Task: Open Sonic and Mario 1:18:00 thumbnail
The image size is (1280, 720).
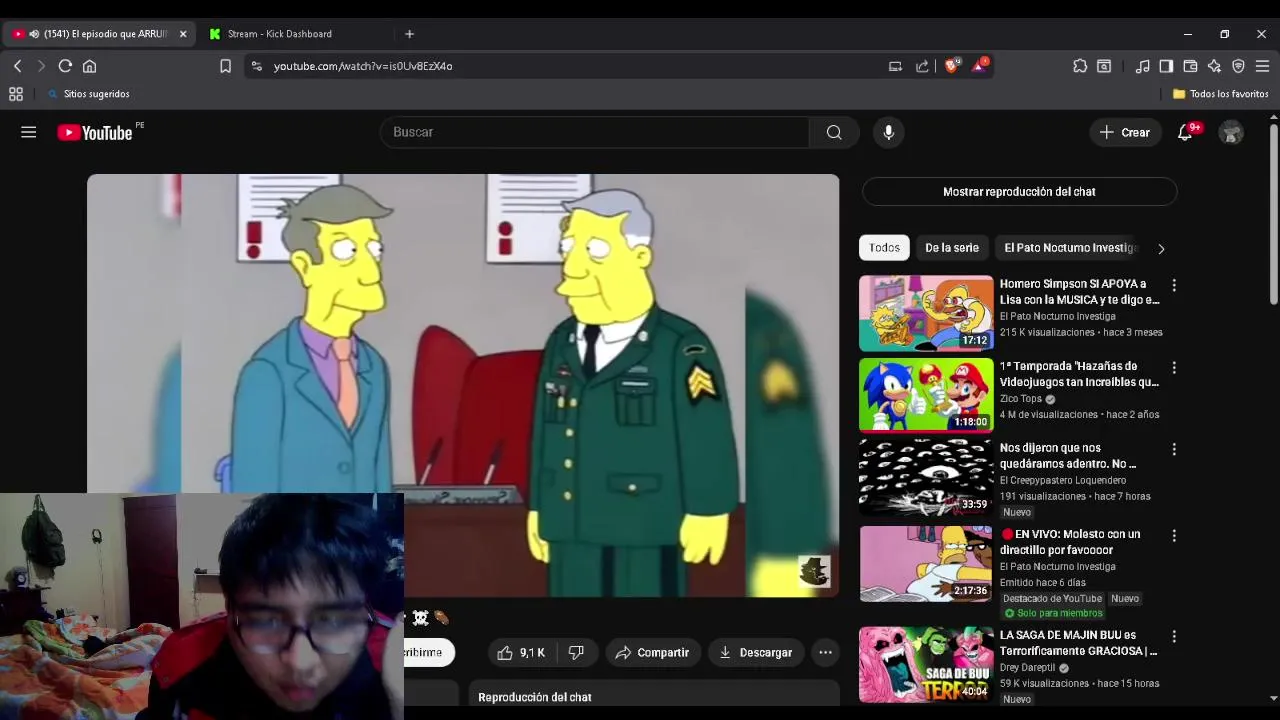Action: tap(926, 395)
